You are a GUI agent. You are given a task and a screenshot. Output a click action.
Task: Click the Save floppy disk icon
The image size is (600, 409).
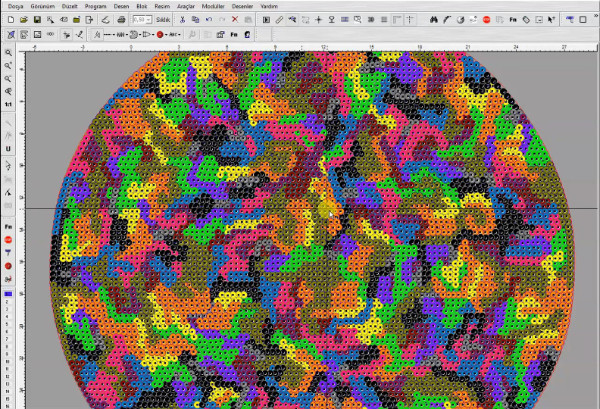37,20
